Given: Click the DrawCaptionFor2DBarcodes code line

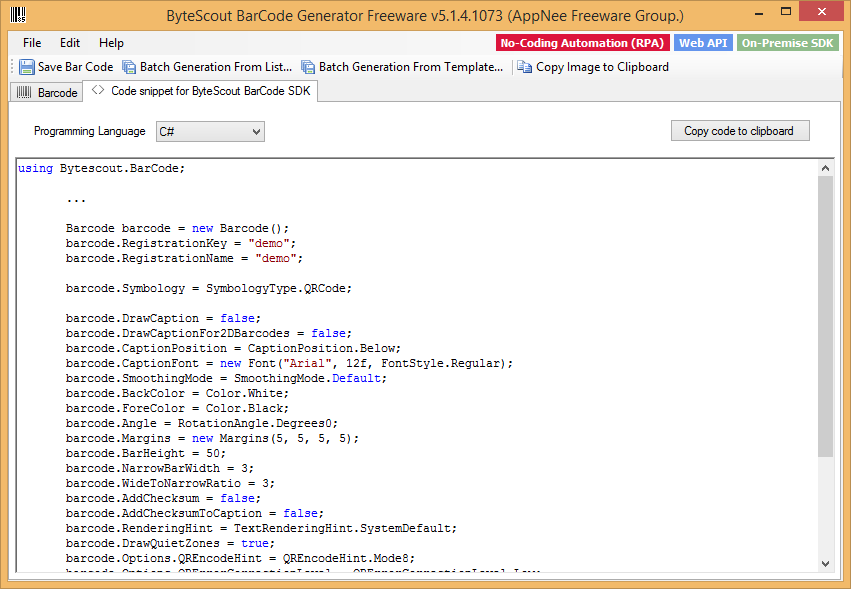Looking at the screenshot, I should pyautogui.click(x=209, y=333).
